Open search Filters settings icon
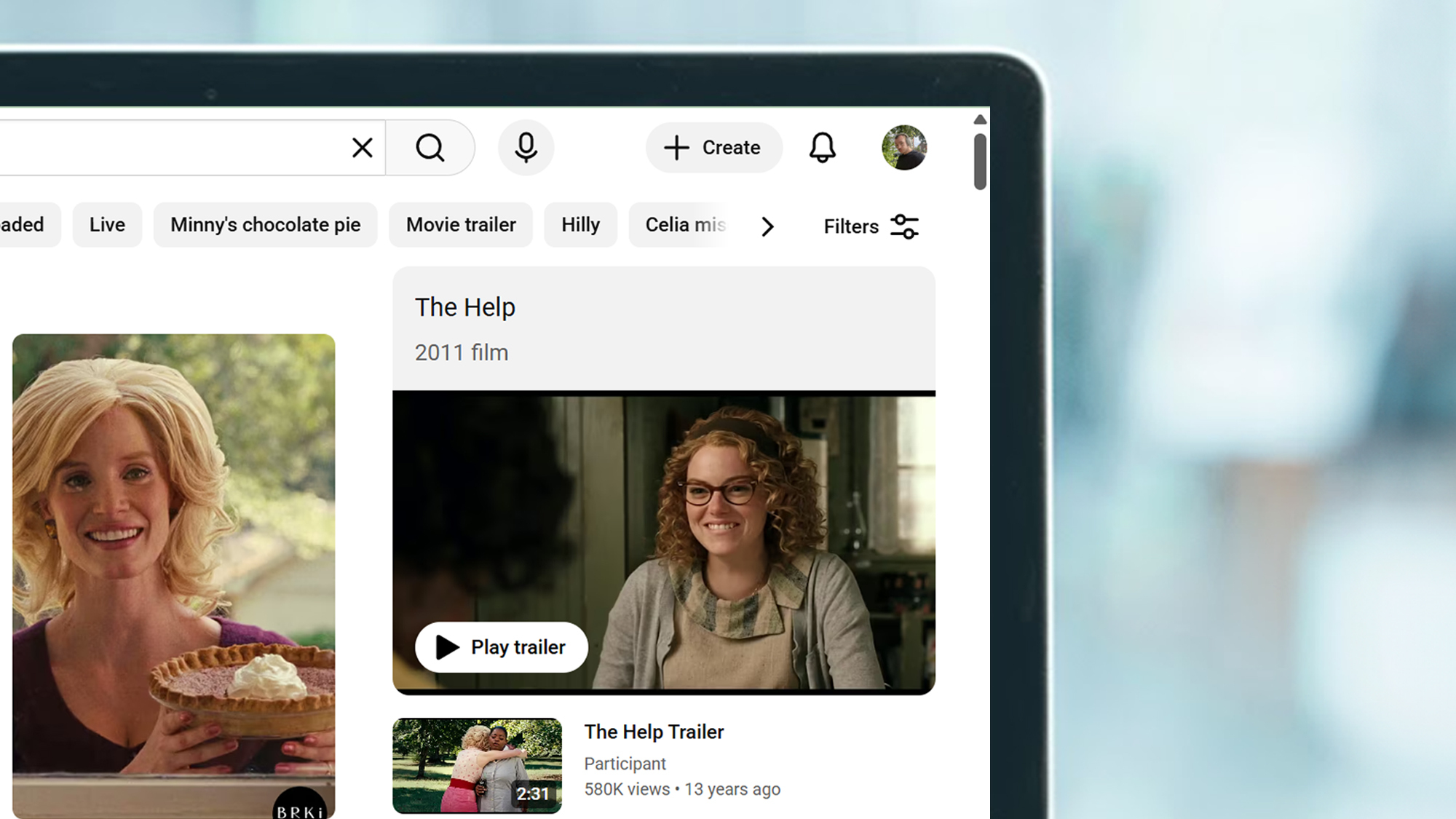 tap(904, 226)
